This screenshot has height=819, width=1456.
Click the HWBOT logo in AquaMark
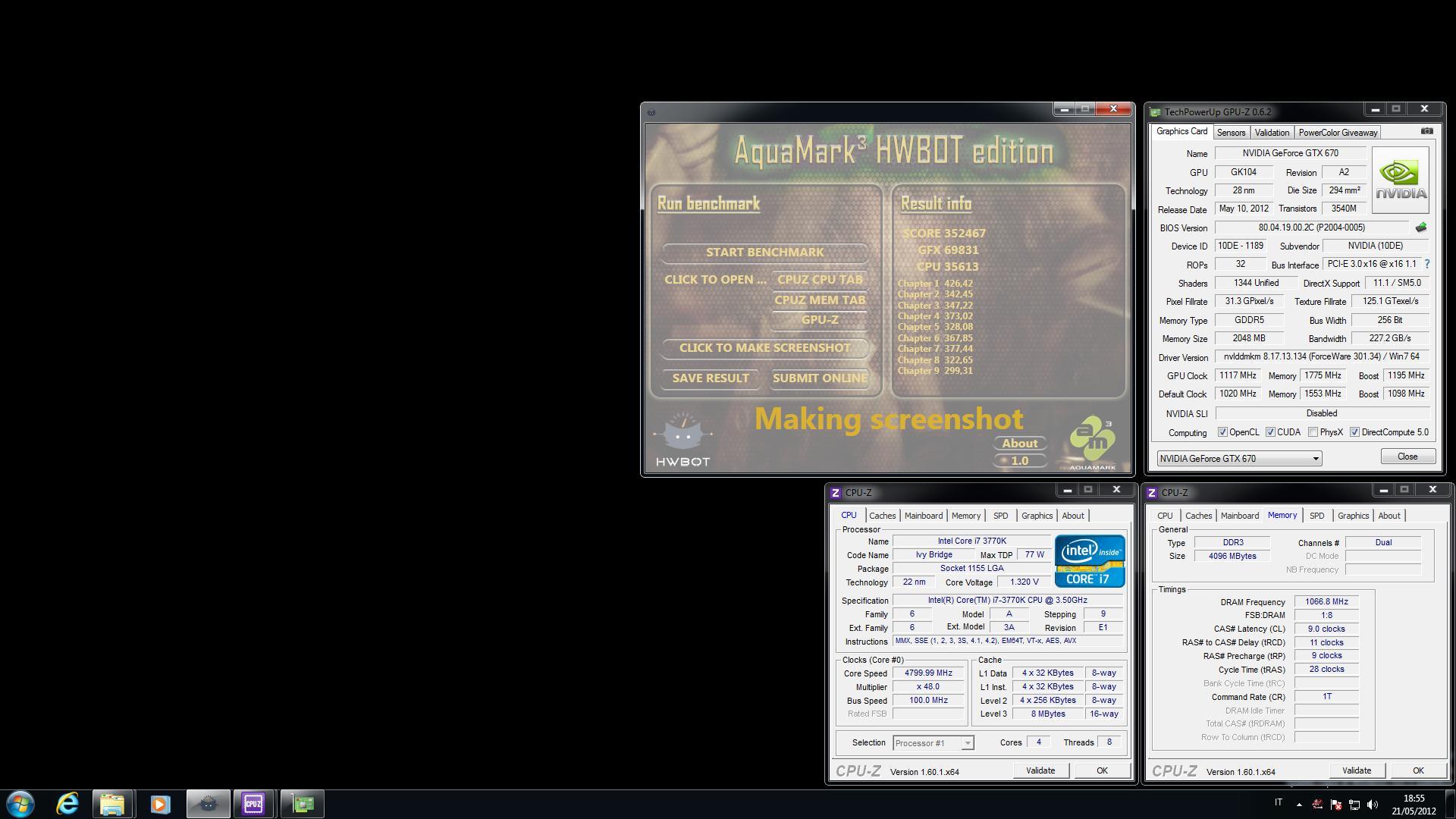[x=682, y=440]
